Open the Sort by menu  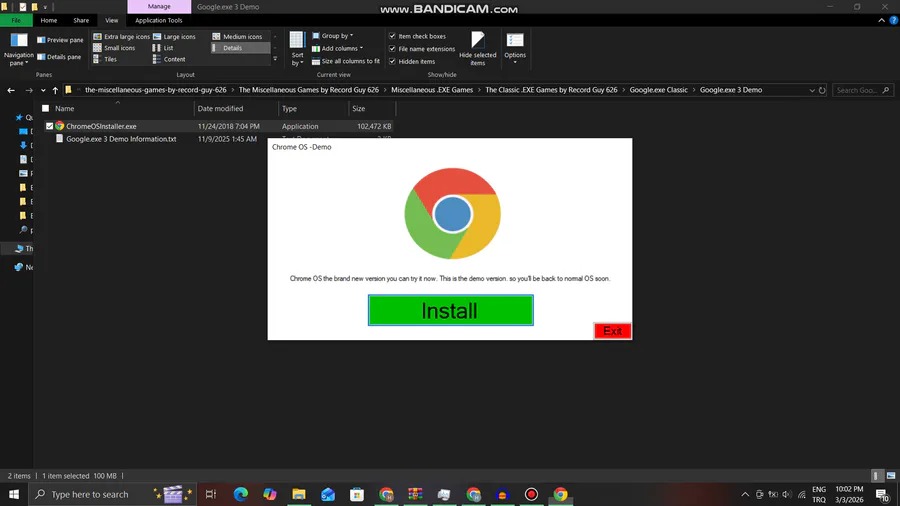coord(297,49)
